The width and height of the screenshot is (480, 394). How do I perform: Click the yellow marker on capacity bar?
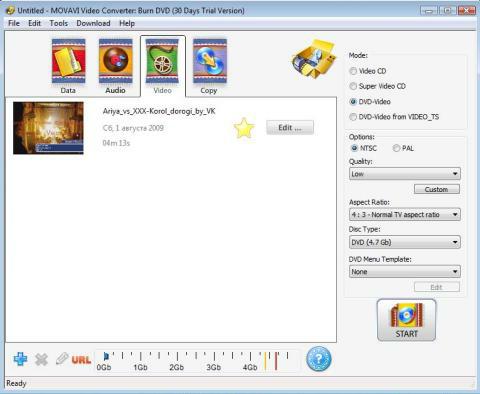pyautogui.click(x=266, y=361)
